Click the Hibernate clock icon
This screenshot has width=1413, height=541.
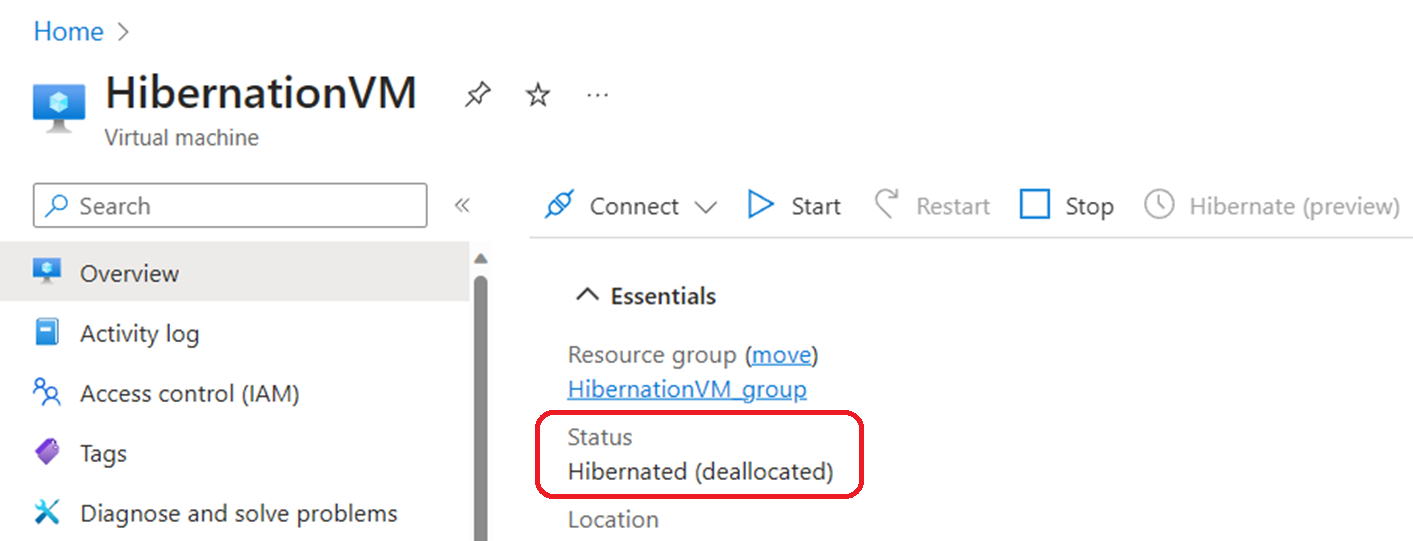(x=1159, y=205)
